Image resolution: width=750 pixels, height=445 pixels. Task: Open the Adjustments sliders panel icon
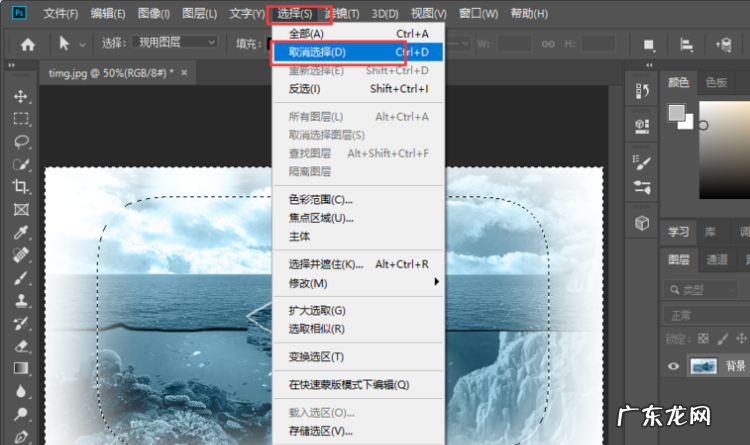coord(642,187)
